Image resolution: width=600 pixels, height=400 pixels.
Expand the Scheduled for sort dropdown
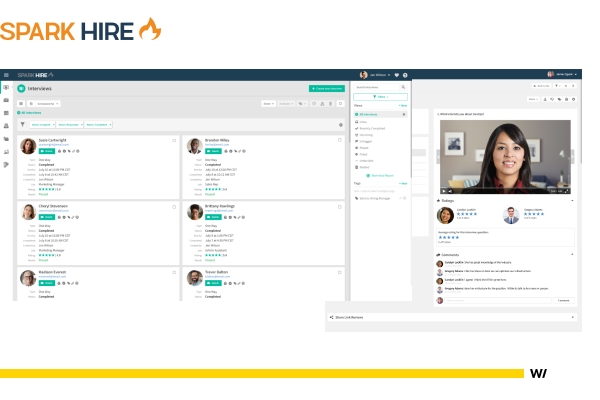point(46,103)
